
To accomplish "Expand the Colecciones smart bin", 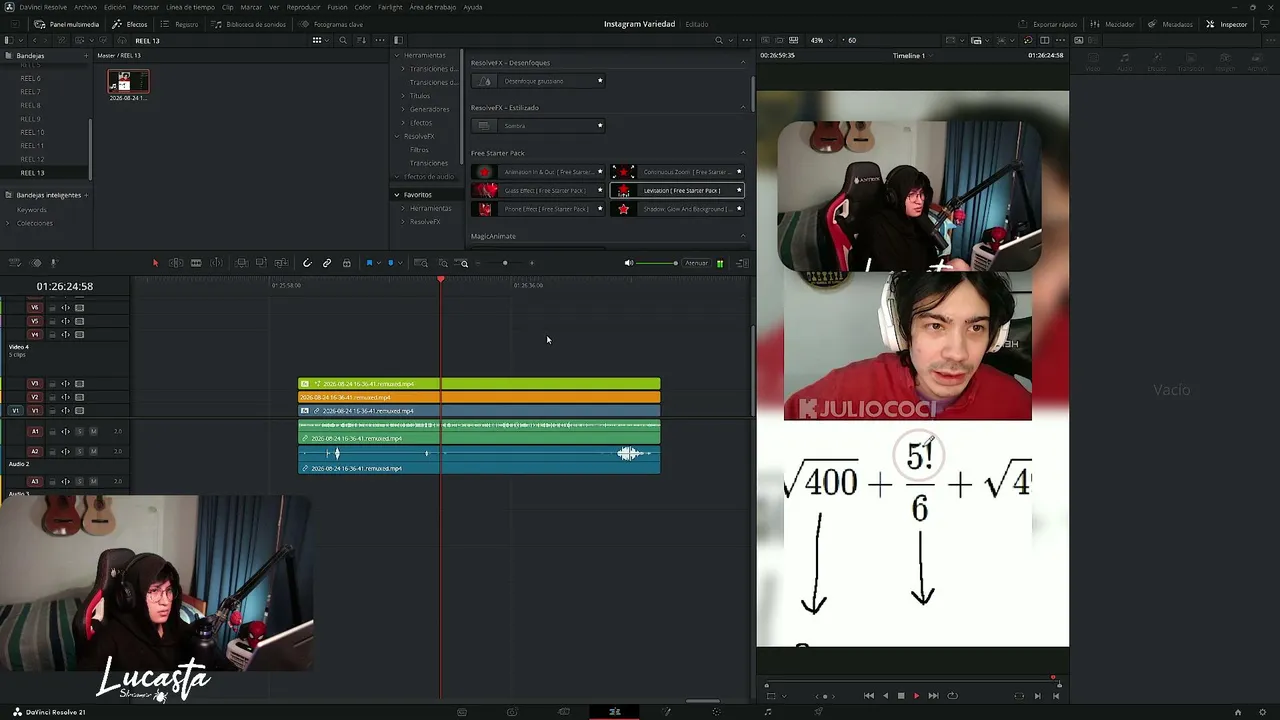I will (9, 223).
